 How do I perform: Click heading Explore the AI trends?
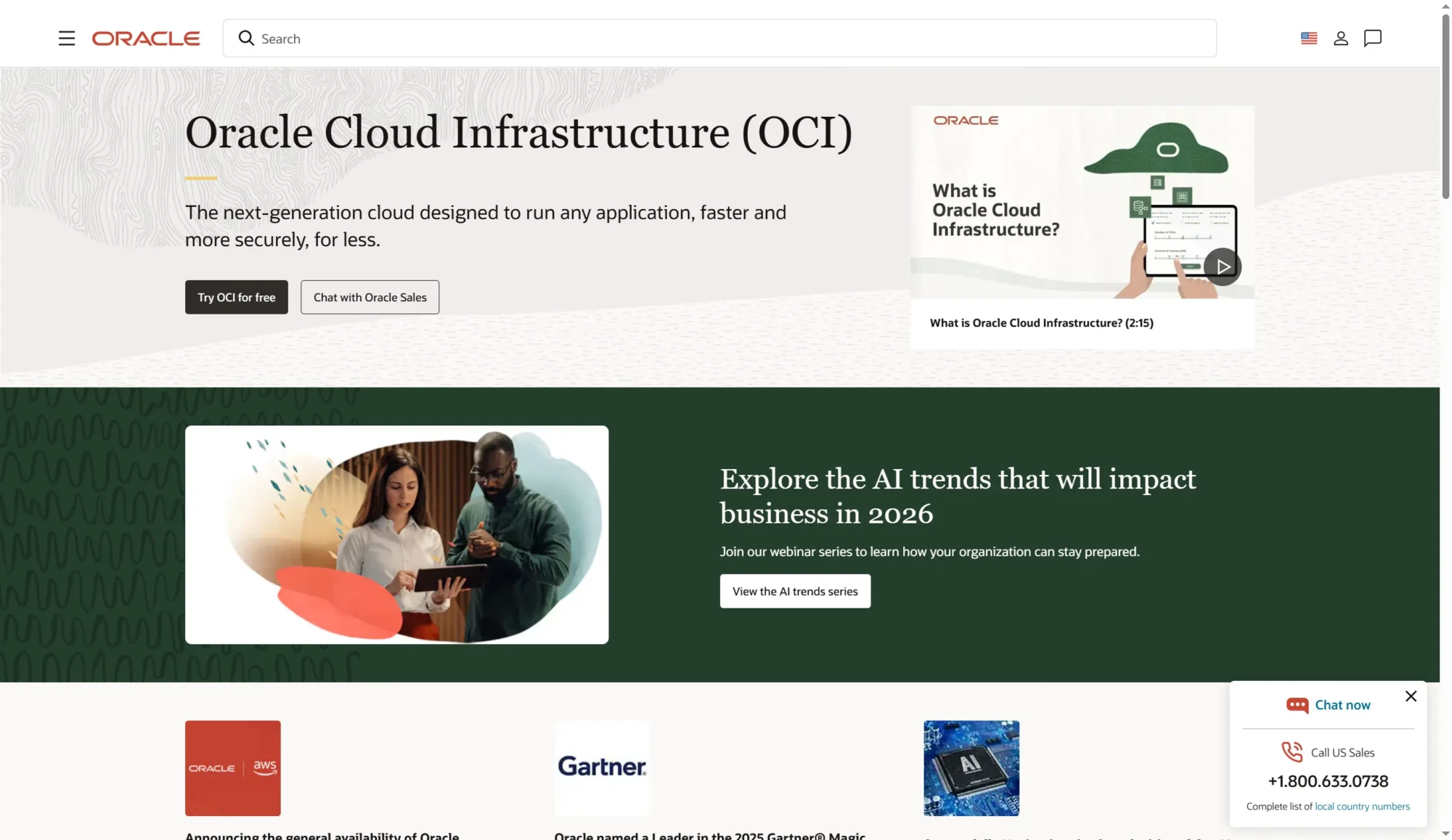[958, 496]
